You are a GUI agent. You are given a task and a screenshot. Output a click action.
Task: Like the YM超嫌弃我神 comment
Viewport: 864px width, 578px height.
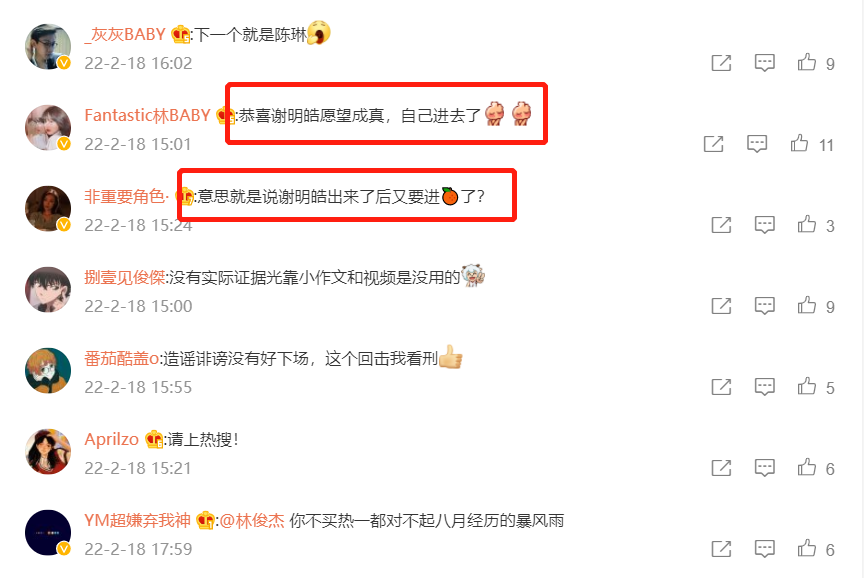807,548
